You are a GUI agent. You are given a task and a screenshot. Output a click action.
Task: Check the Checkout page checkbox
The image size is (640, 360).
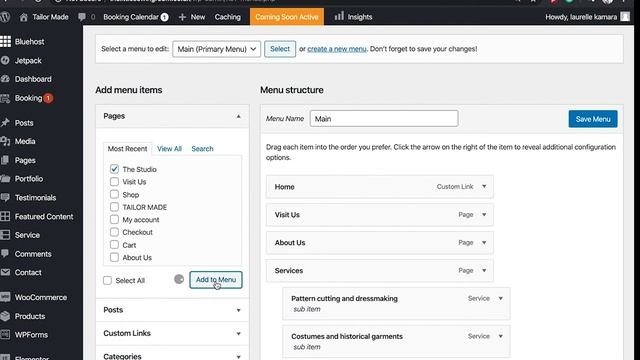tap(114, 232)
